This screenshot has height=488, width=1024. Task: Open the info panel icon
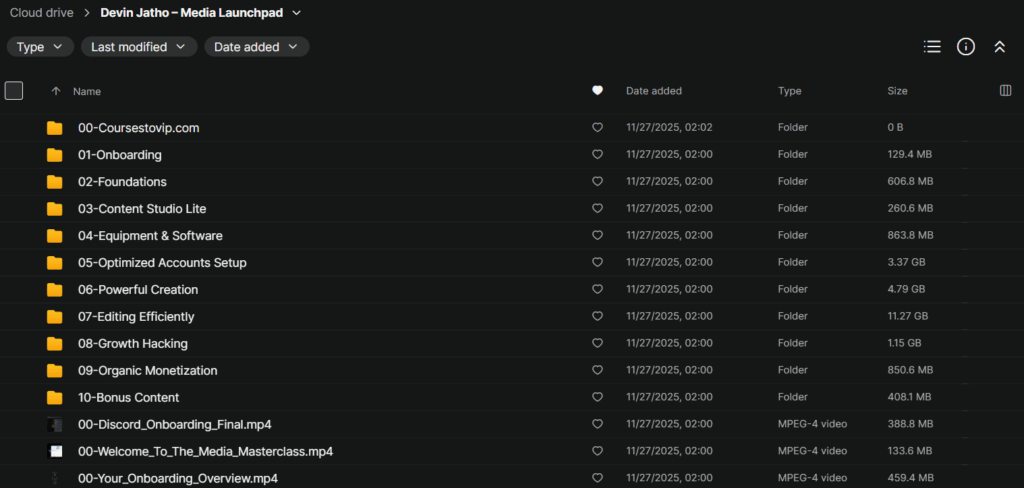(965, 47)
